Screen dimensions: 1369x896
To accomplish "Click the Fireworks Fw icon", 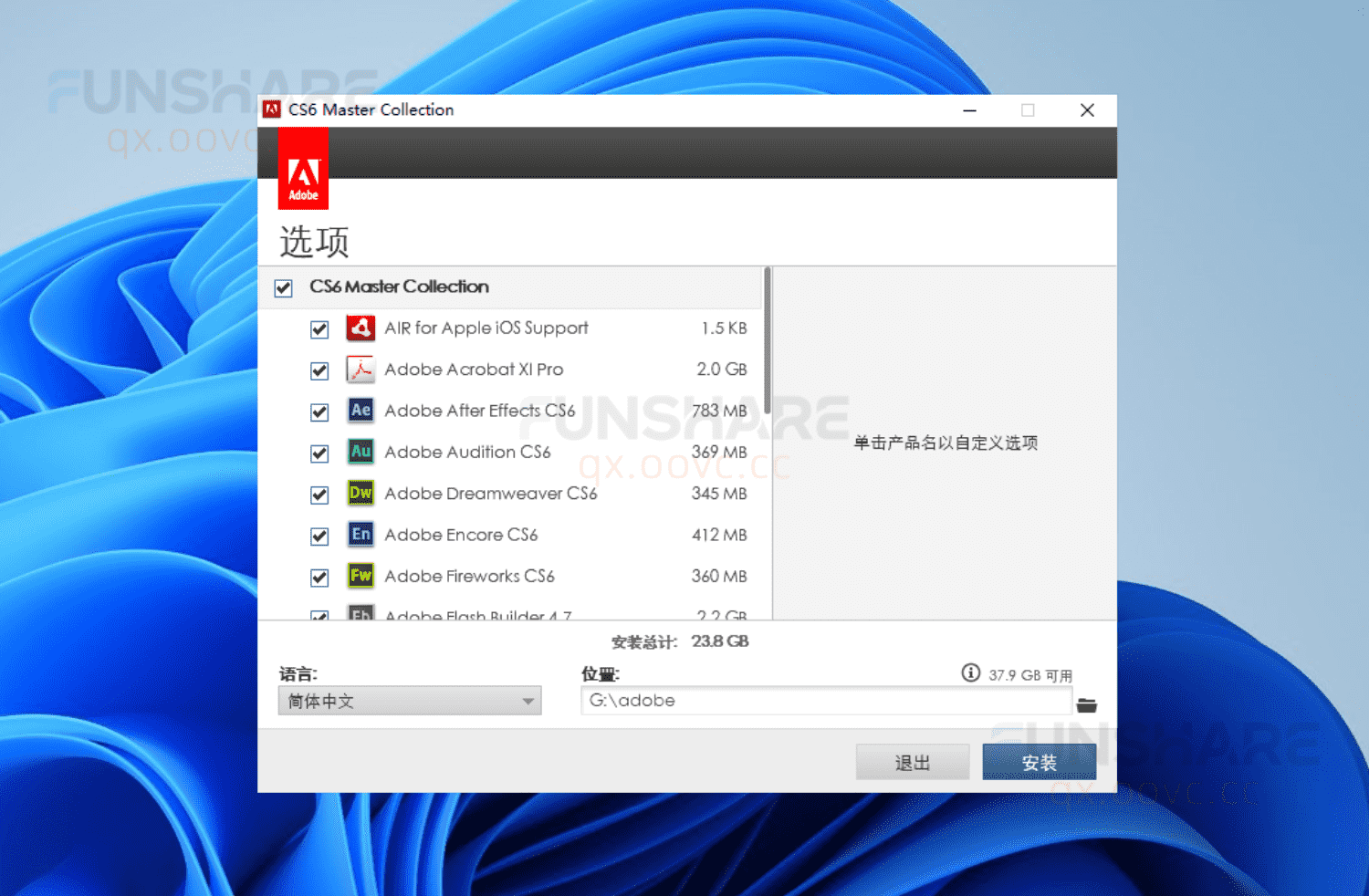I will 361,576.
